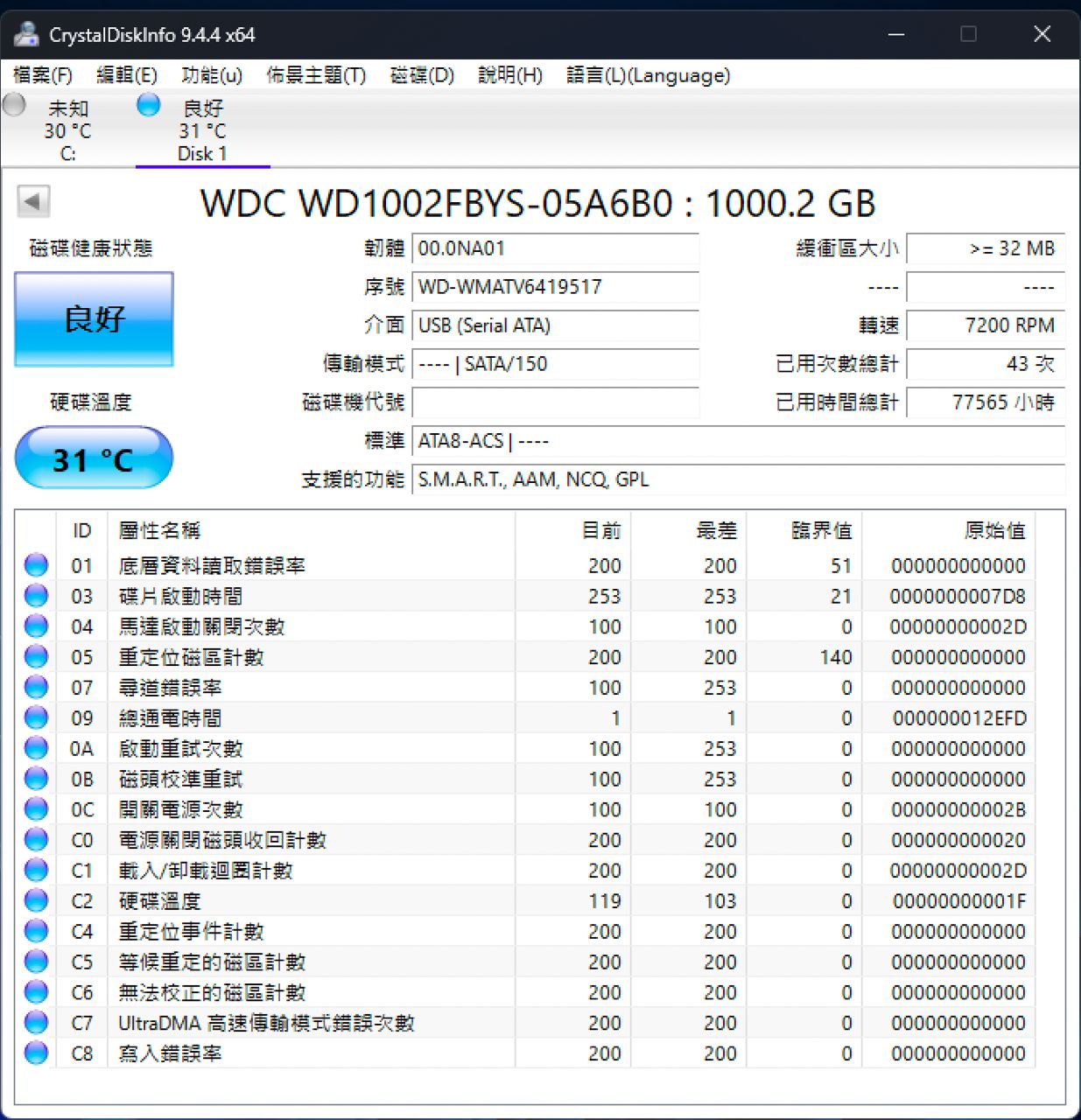Open the 編輯(E) menu

127,75
